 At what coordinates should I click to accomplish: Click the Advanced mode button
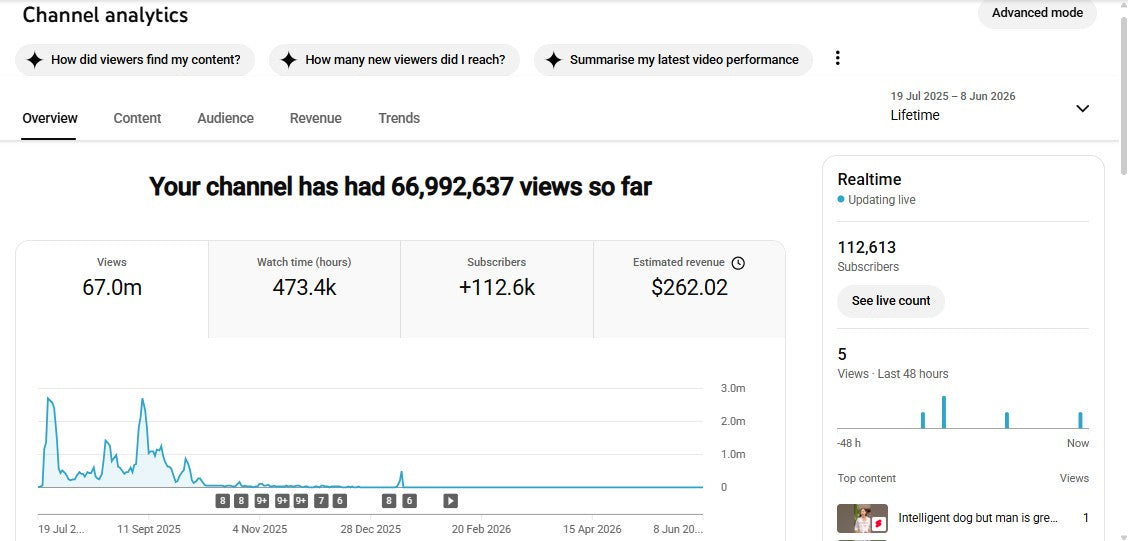point(1037,13)
